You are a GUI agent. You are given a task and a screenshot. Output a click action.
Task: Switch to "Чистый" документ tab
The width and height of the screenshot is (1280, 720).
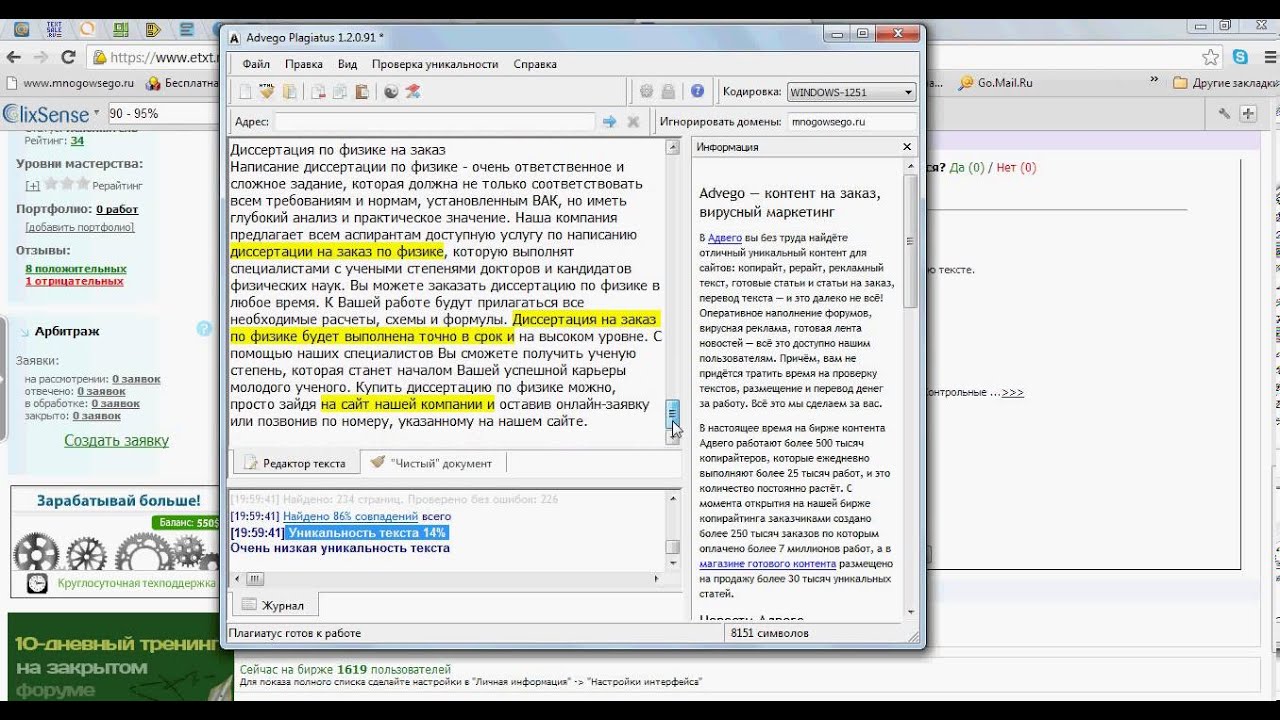pos(432,463)
